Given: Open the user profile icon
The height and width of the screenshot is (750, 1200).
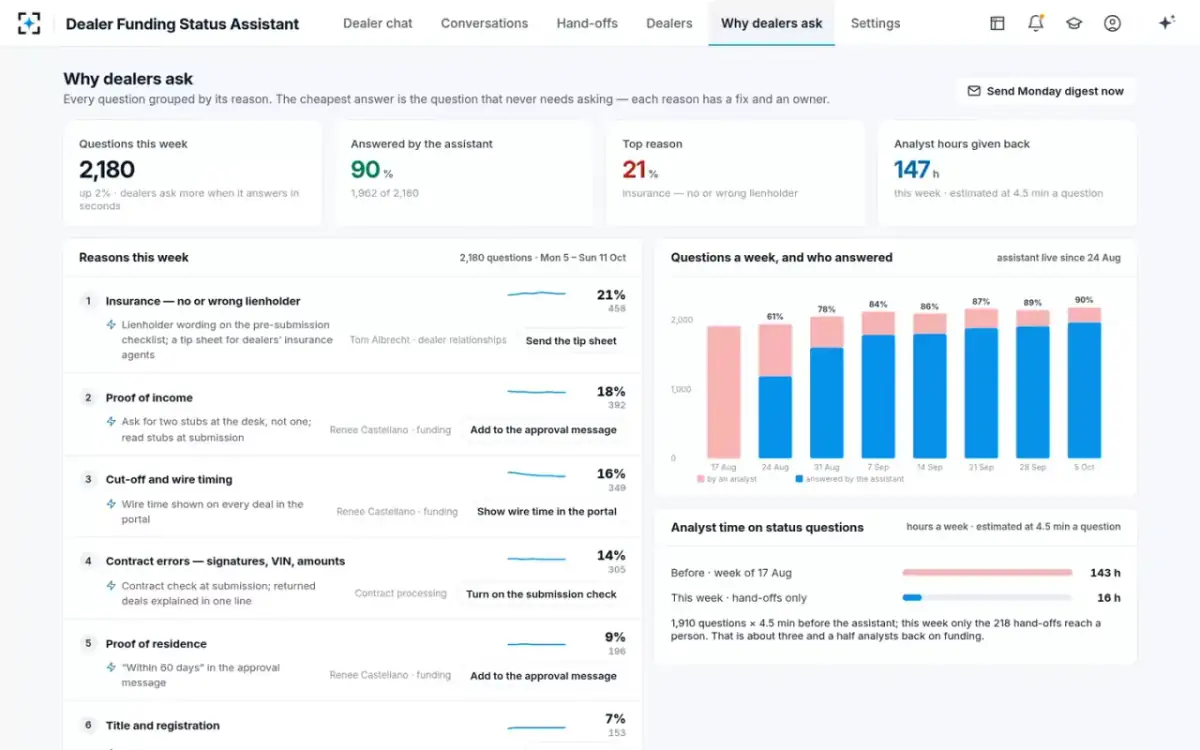Looking at the screenshot, I should pyautogui.click(x=1112, y=23).
